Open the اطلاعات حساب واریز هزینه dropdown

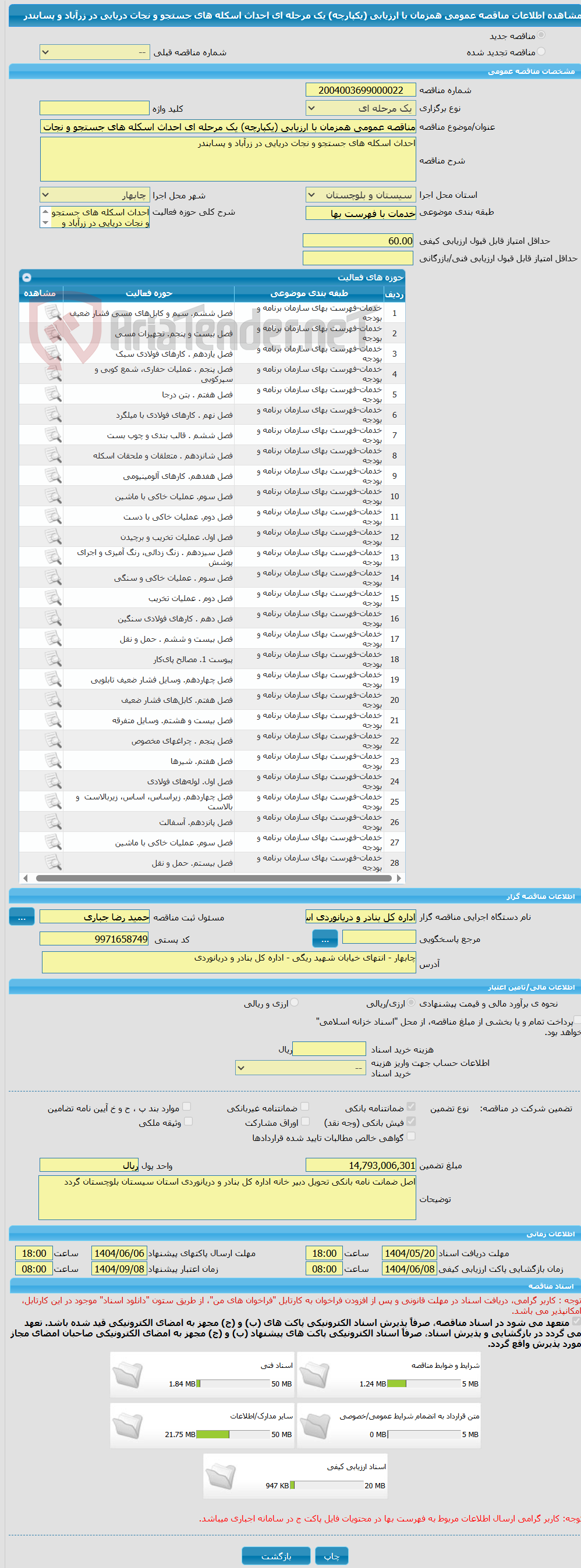coord(301,1068)
